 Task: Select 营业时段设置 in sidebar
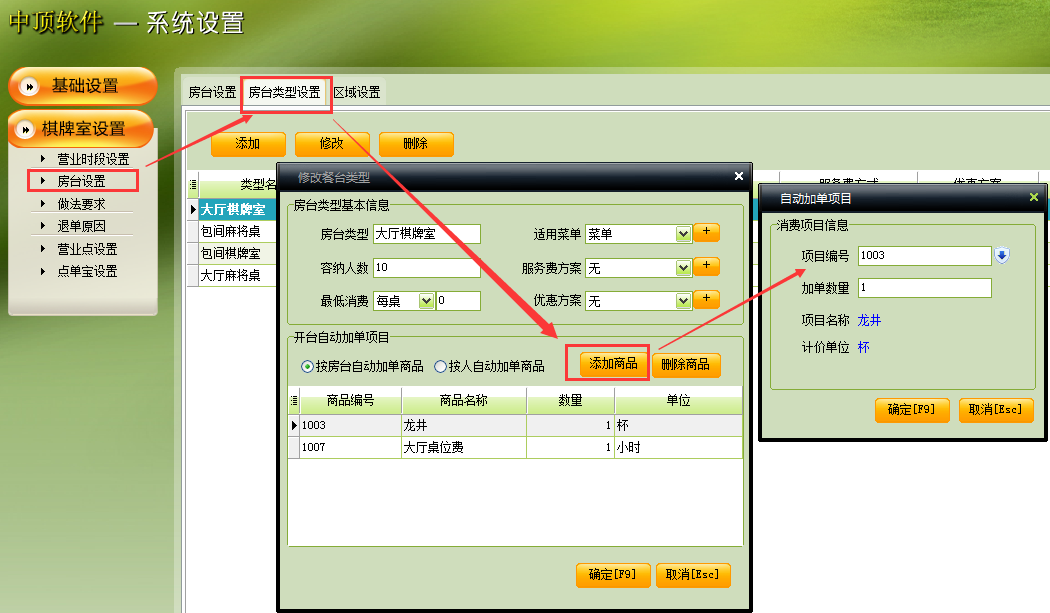coord(92,159)
